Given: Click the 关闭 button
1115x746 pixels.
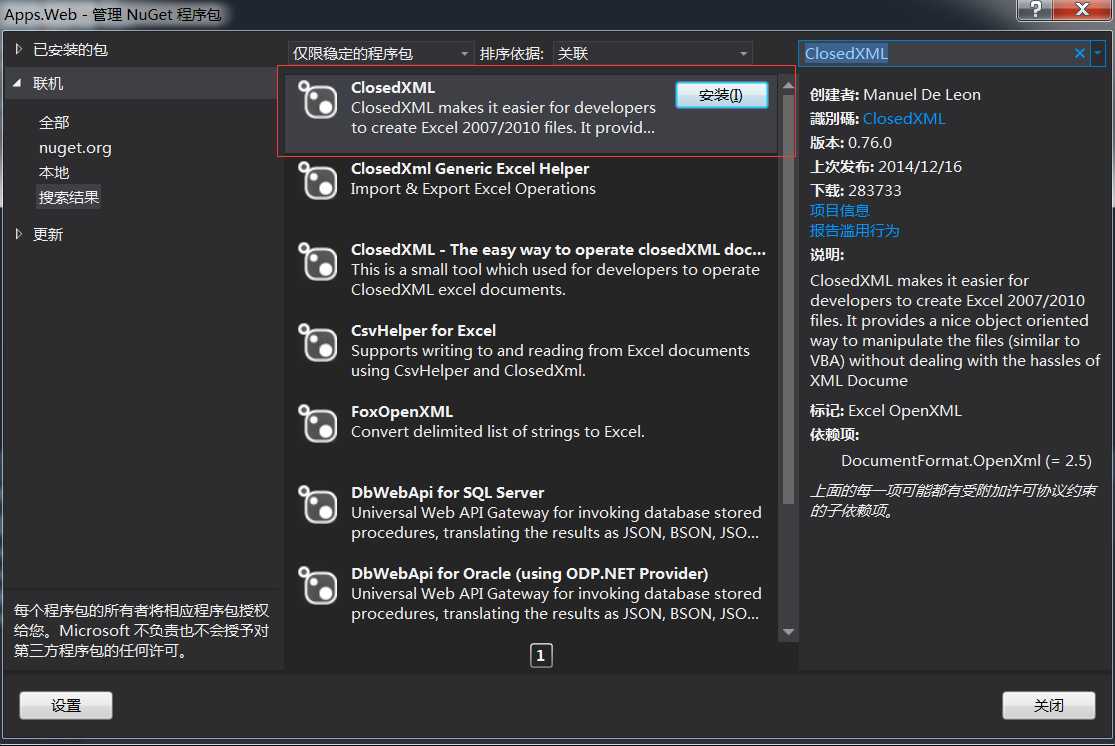Looking at the screenshot, I should (1048, 705).
